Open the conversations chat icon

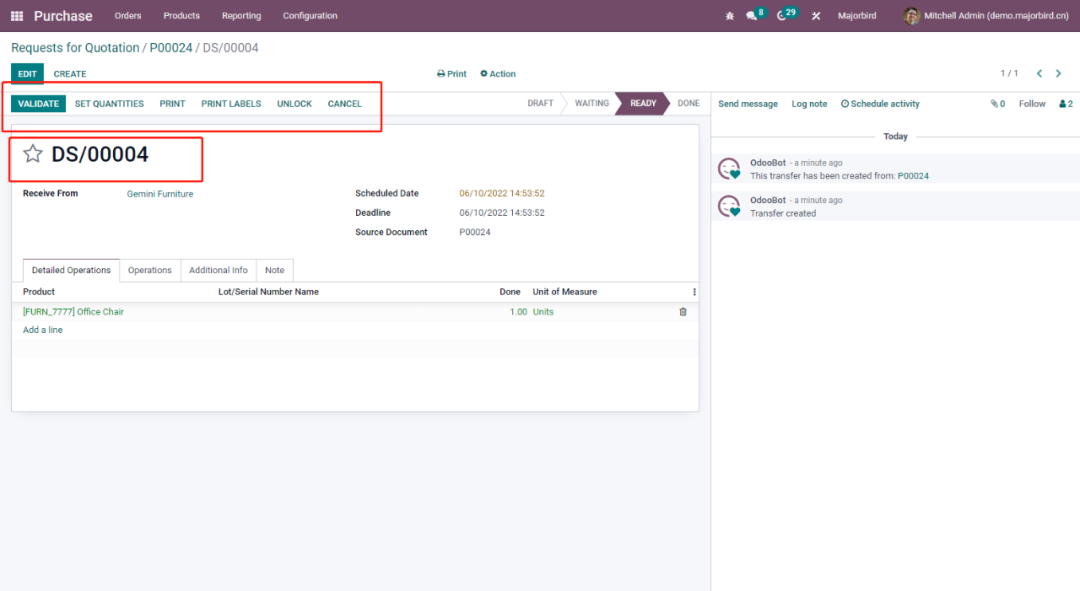click(x=752, y=16)
